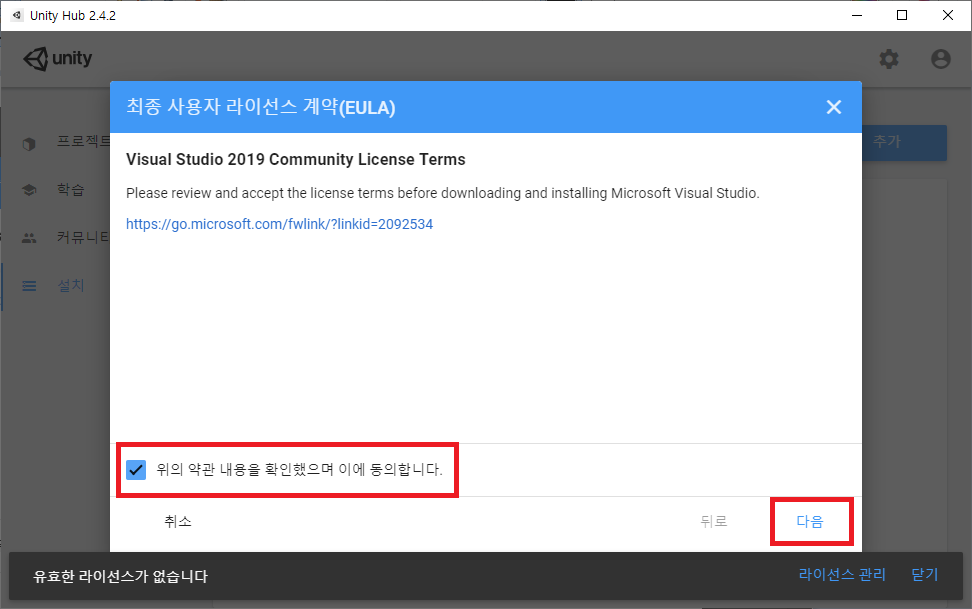Open the Microsoft license terms link
972x609 pixels.
(280, 224)
